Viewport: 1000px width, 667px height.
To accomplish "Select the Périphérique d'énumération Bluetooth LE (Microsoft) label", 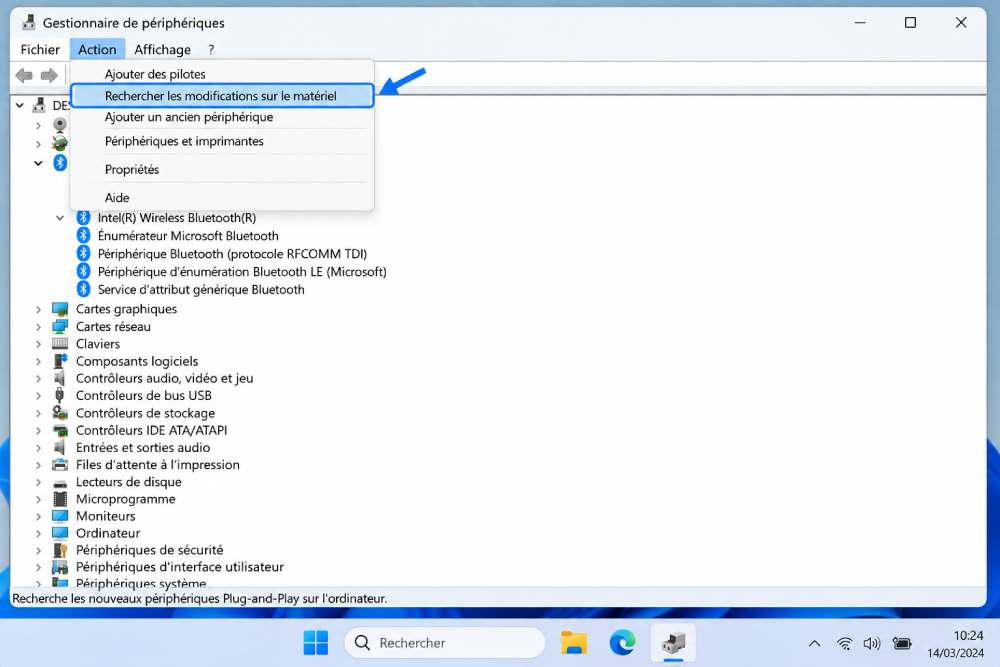I will tap(242, 272).
